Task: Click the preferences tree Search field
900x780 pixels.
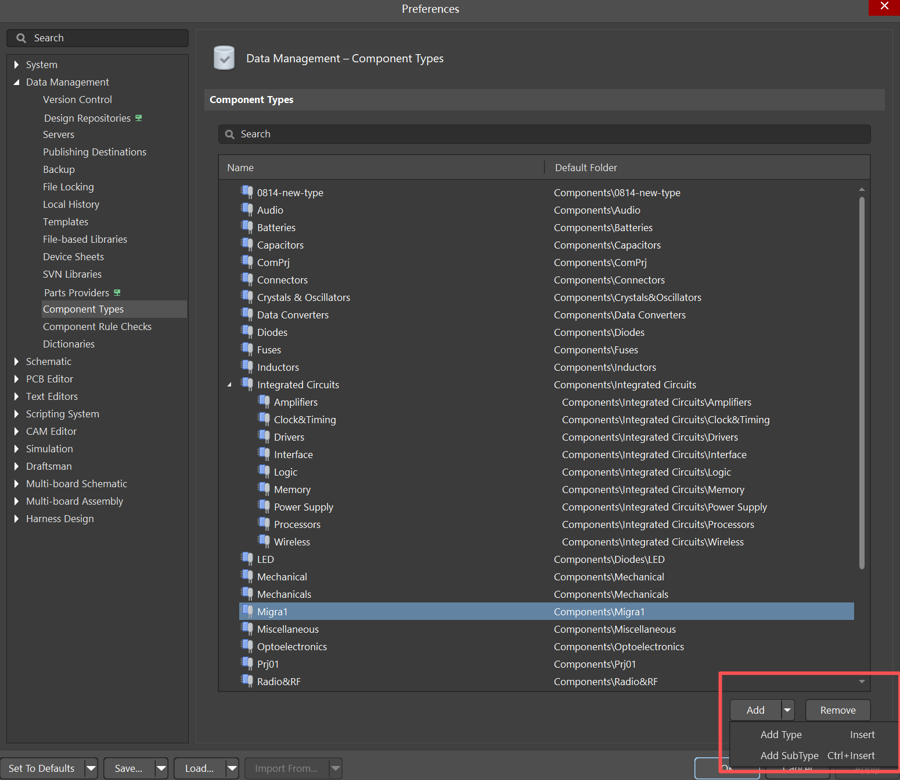Action: 98,38
